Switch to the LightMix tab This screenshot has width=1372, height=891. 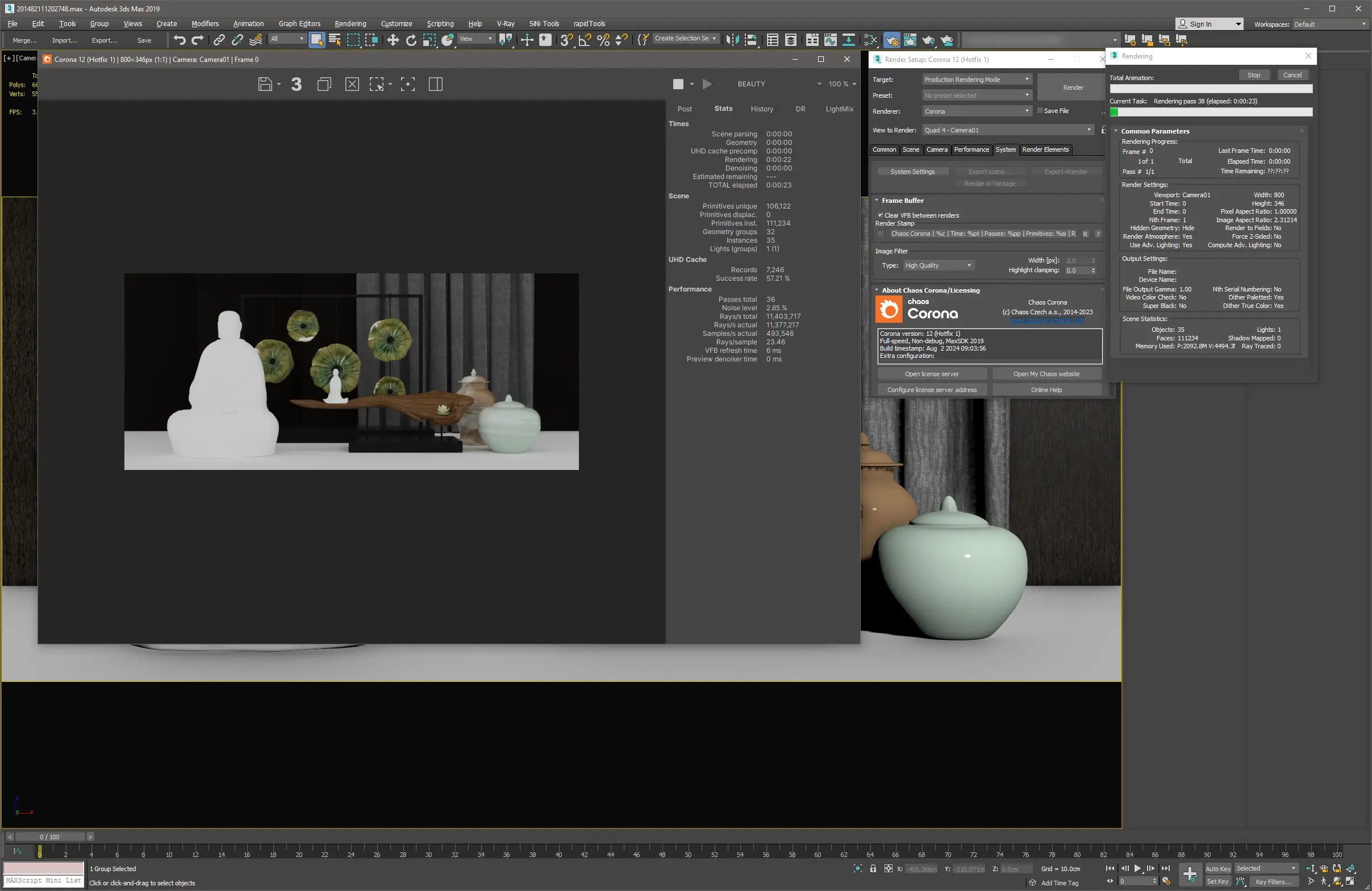point(839,109)
